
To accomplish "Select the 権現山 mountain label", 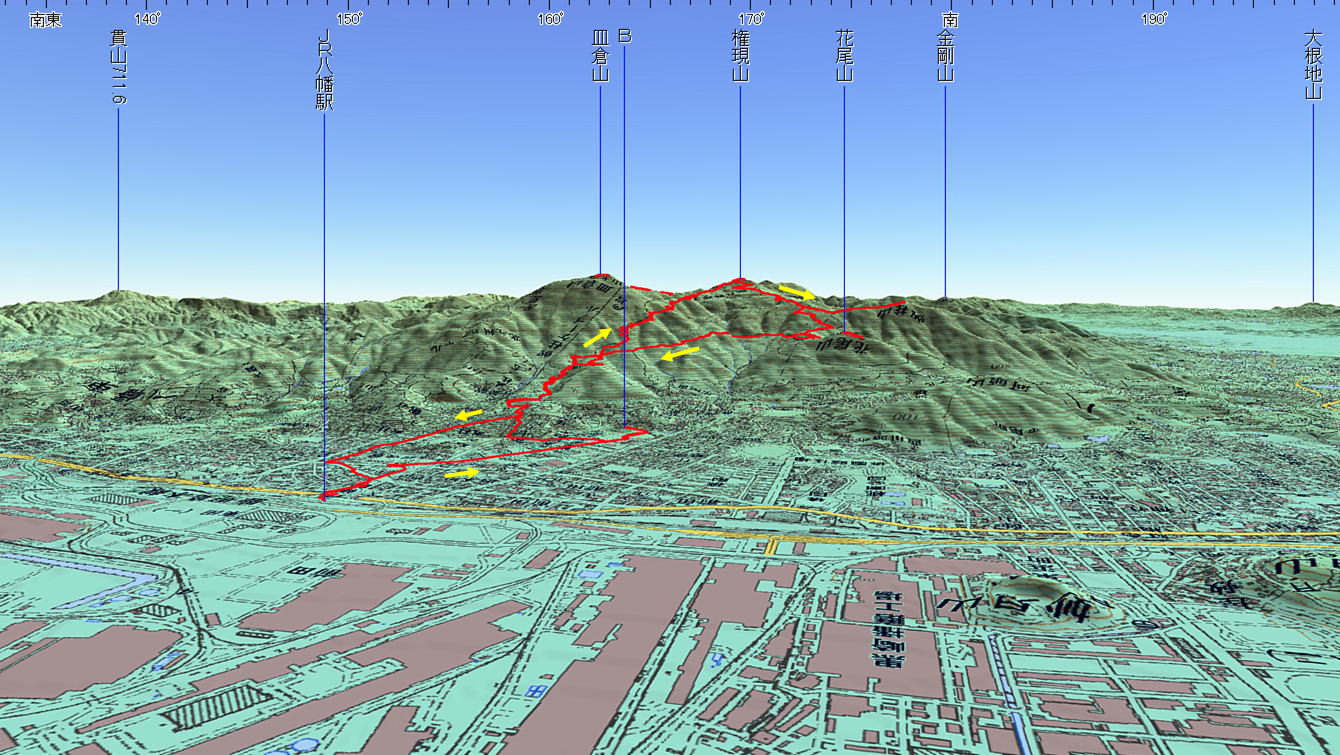I will tap(740, 55).
